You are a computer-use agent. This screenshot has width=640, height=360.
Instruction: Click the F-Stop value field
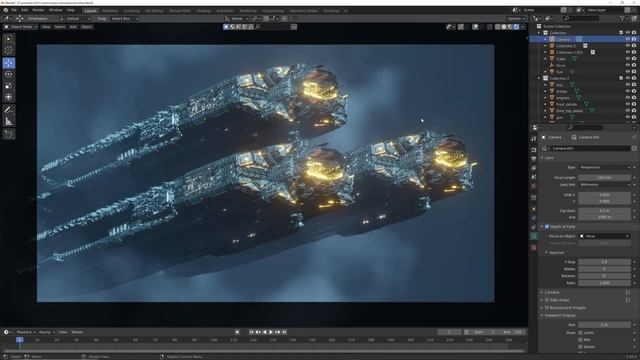click(x=604, y=262)
